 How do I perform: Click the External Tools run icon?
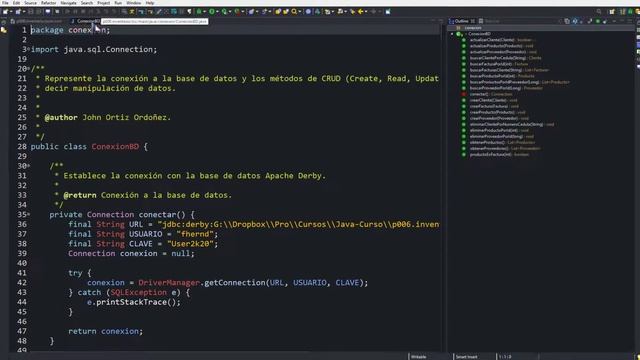(x=237, y=12)
